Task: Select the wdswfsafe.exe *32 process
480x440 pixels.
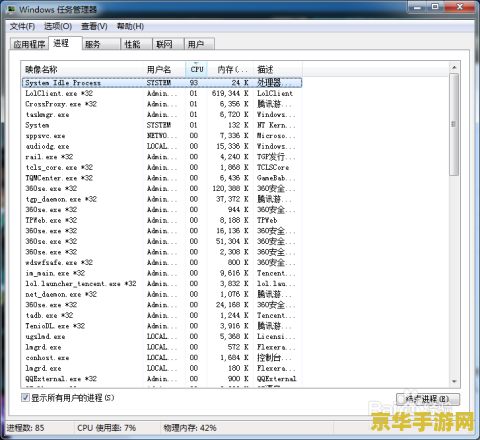Action: pos(162,262)
